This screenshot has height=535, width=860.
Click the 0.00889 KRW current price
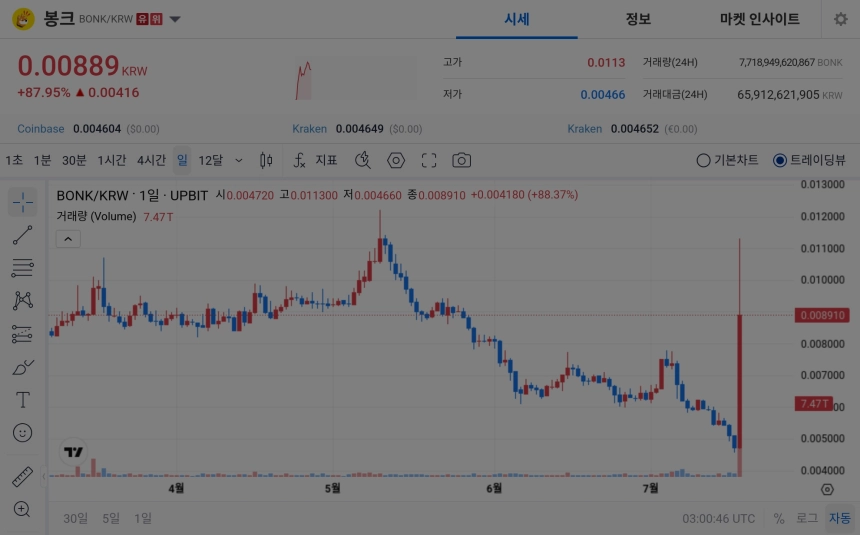(82, 66)
